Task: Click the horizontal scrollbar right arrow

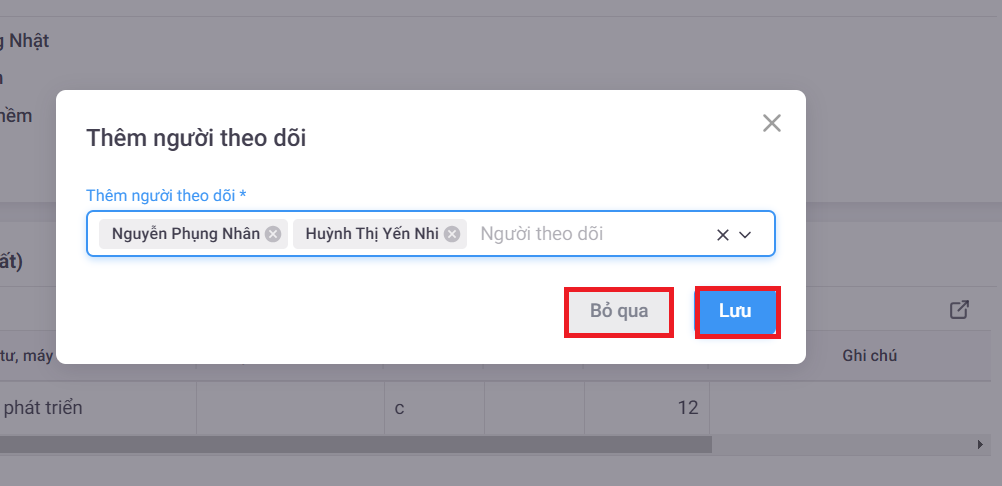Action: (x=980, y=443)
